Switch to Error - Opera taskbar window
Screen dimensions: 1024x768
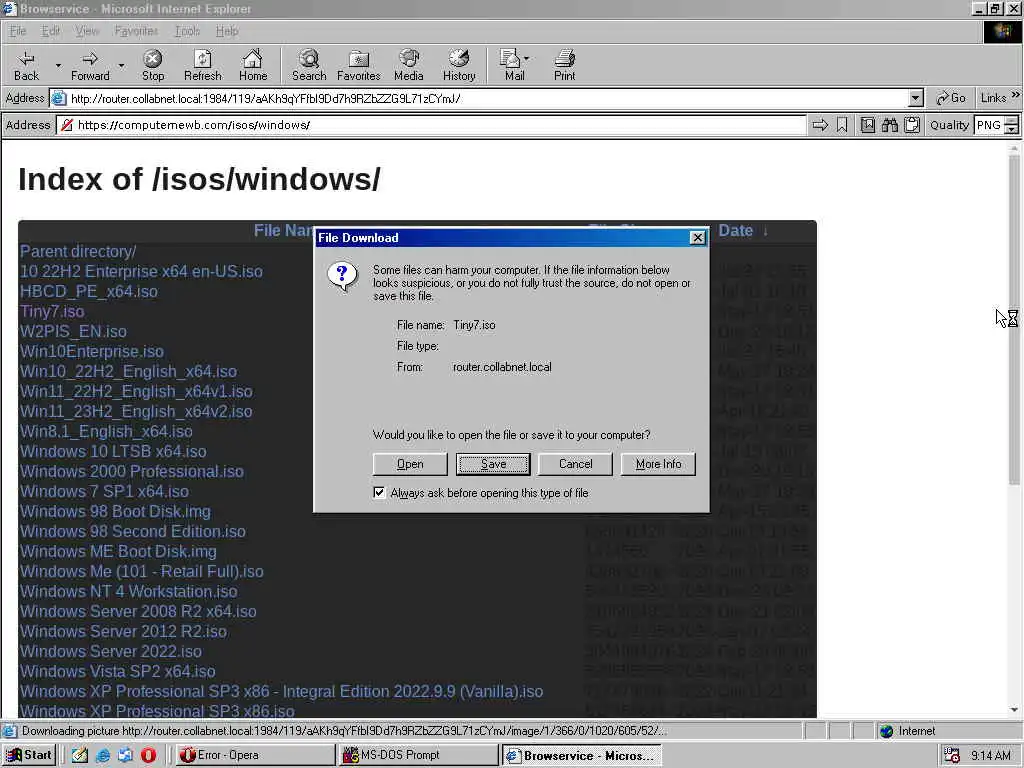pyautogui.click(x=255, y=756)
